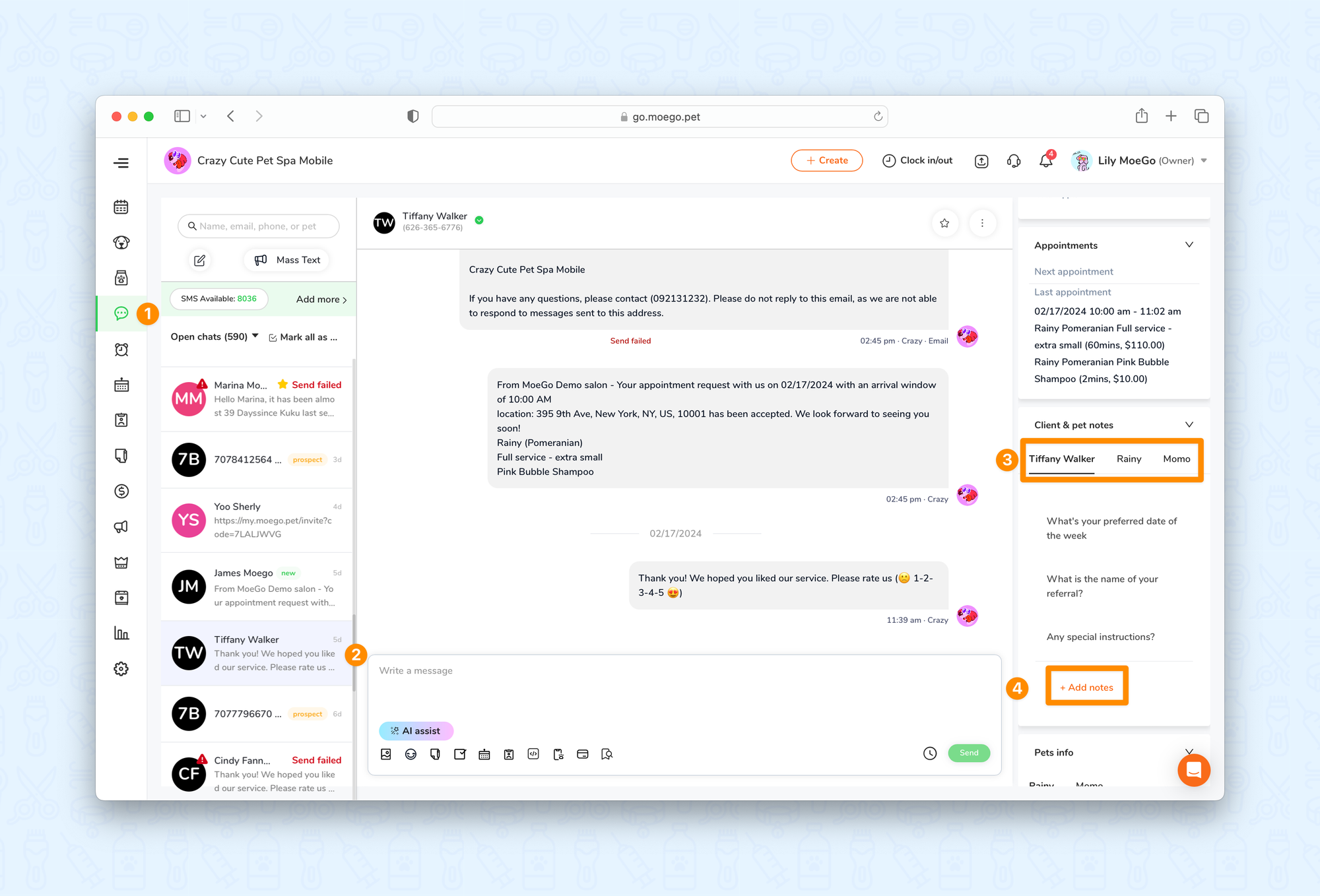Check the Mark all as checkbox
Viewport: 1320px width, 896px height.
273,337
